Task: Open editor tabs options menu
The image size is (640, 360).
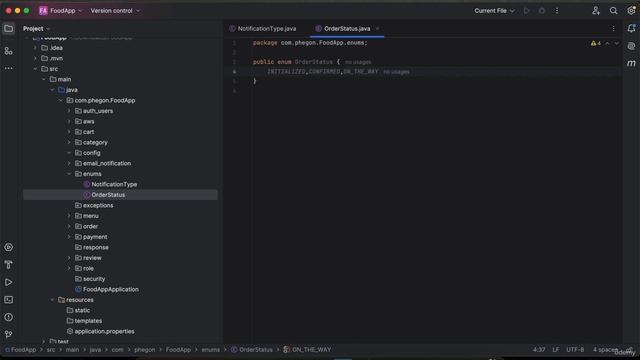Action: pos(613,29)
